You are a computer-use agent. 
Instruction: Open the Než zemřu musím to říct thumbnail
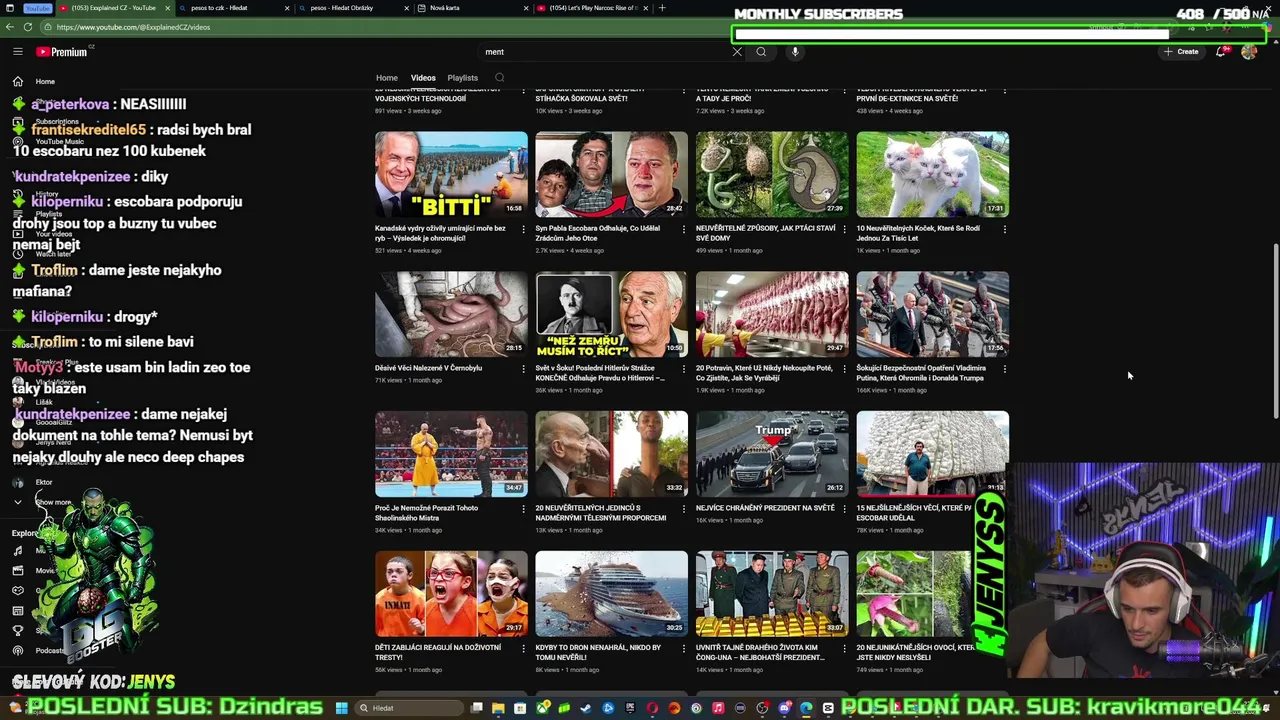click(611, 314)
